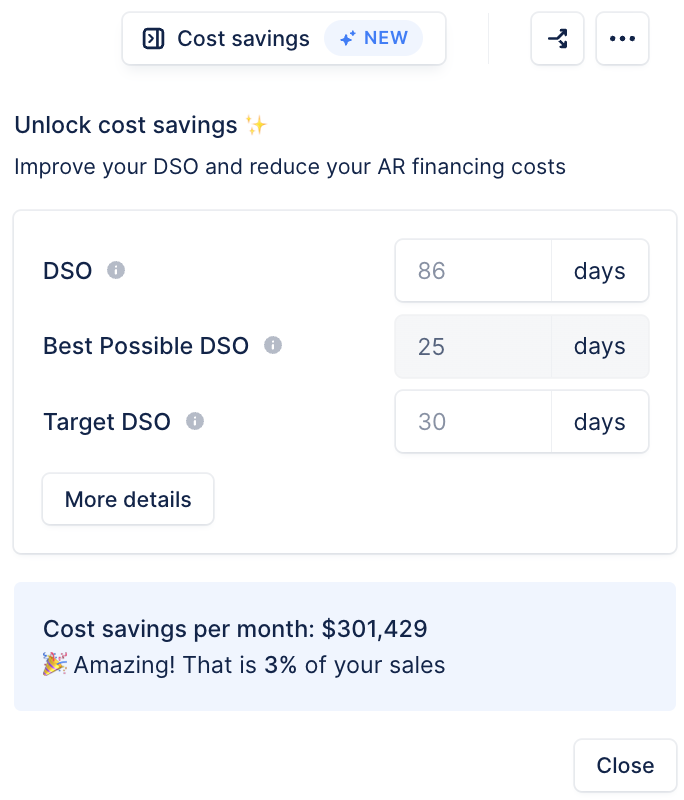Show info tooltip for Target DSO
Image resolution: width=684 pixels, height=800 pixels.
(x=195, y=421)
